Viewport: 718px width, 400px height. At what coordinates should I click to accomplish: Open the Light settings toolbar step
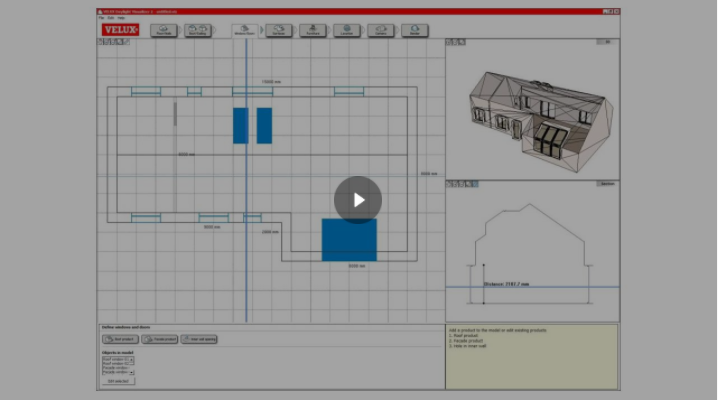381,31
